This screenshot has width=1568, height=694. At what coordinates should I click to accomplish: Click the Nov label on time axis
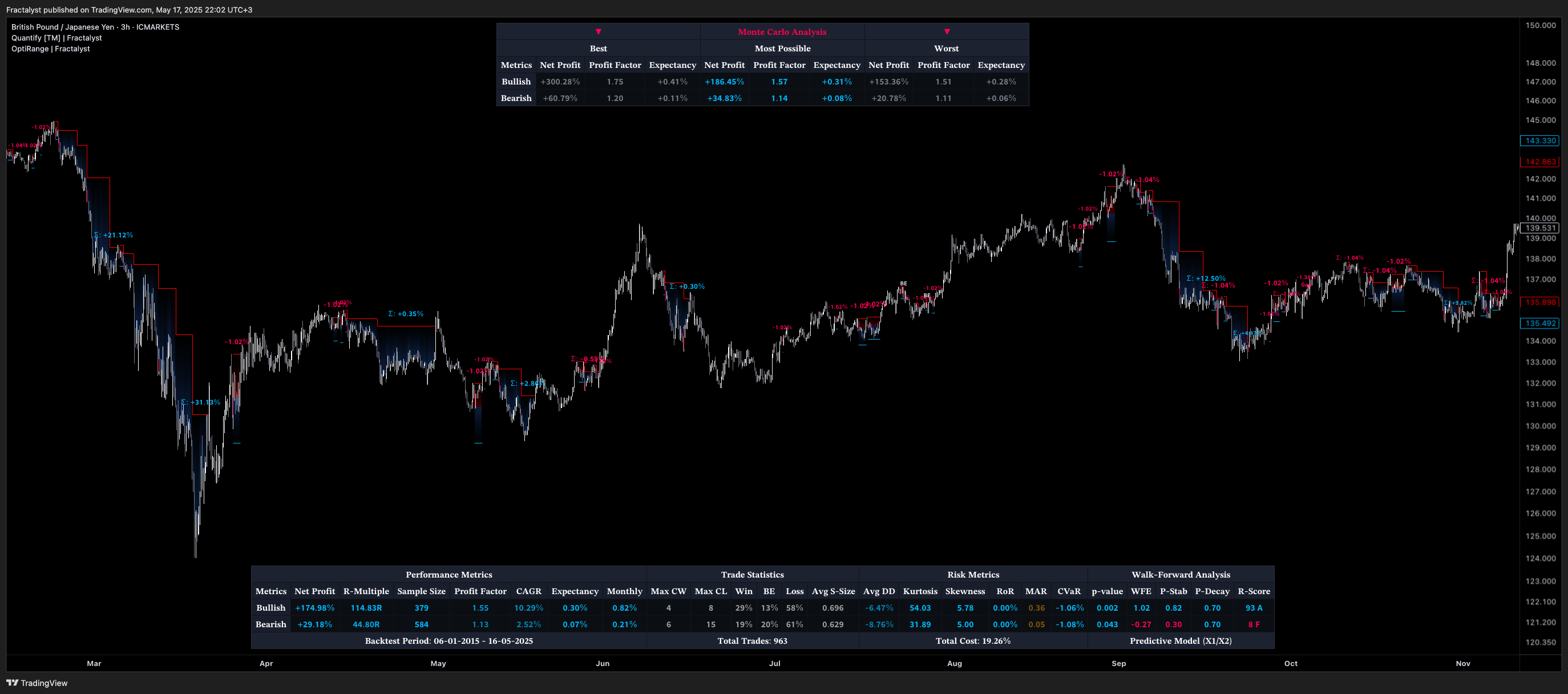tap(1464, 664)
